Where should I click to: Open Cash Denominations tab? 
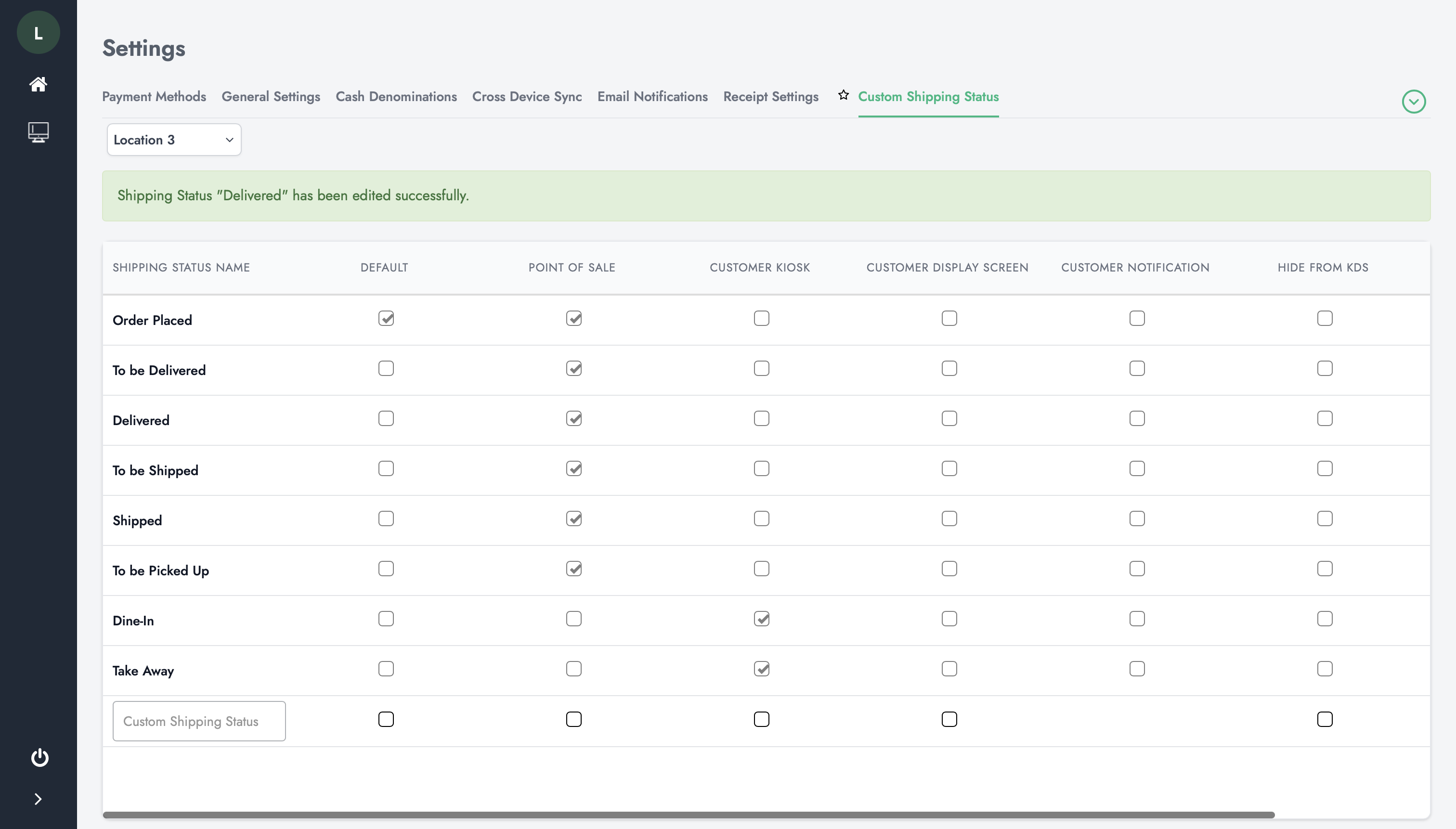click(396, 97)
